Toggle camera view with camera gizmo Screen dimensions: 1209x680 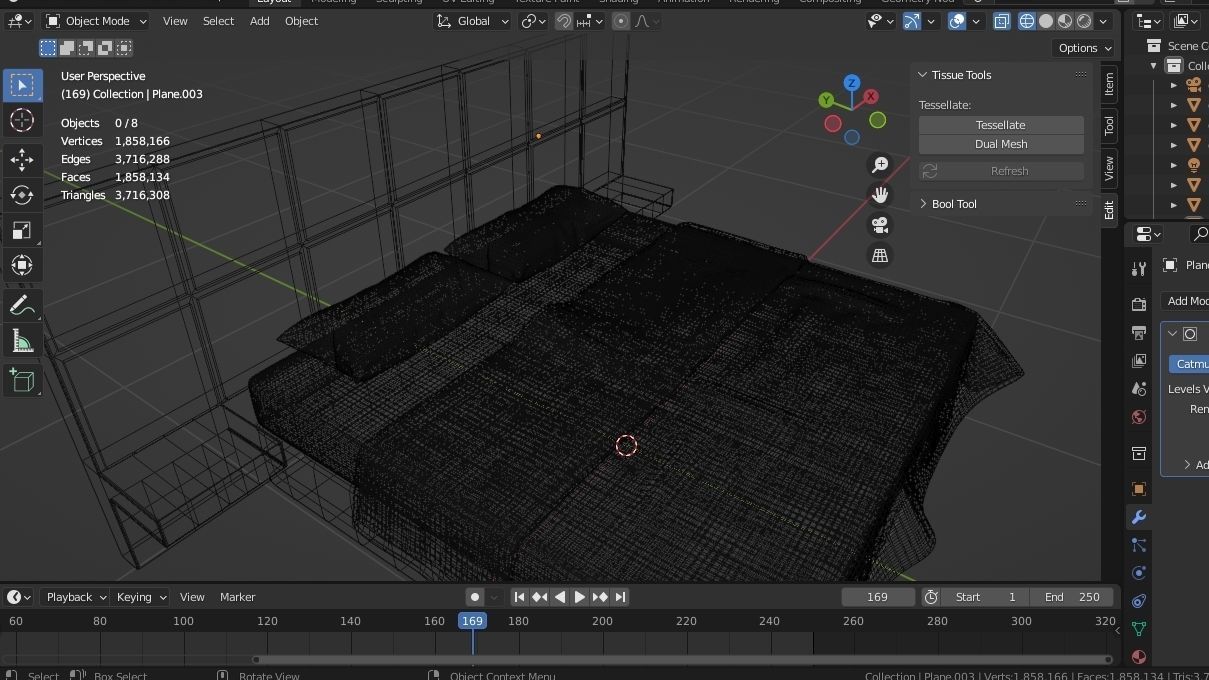880,225
